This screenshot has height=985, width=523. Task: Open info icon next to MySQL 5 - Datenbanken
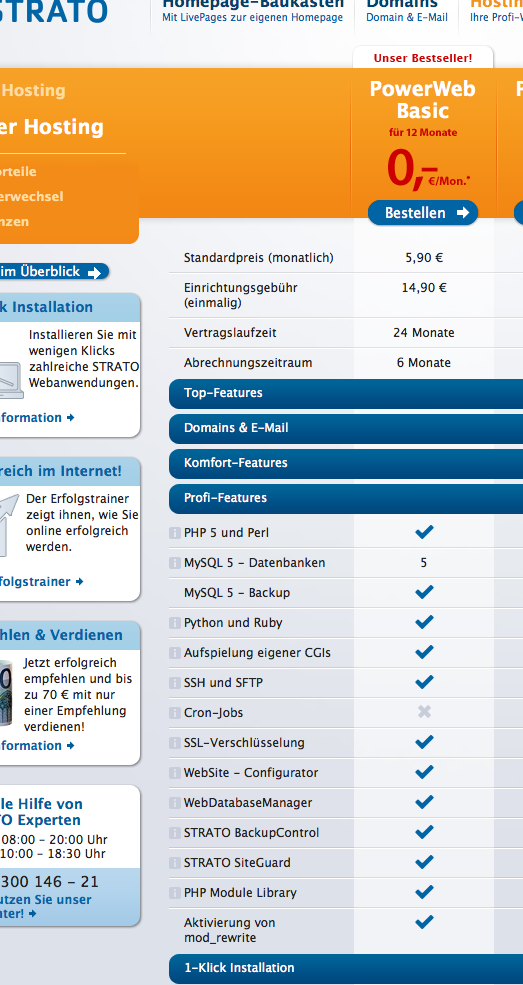[x=175, y=563]
